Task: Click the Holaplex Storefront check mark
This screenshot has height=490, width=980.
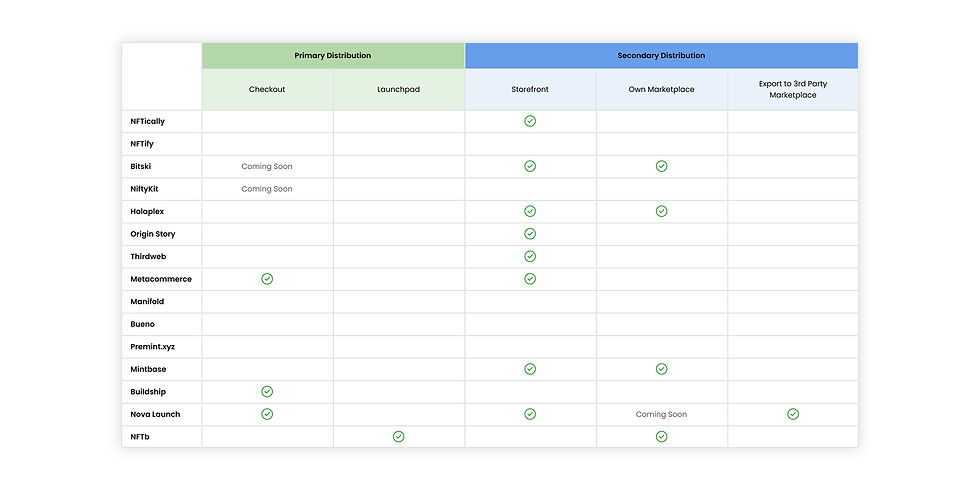Action: coord(530,211)
